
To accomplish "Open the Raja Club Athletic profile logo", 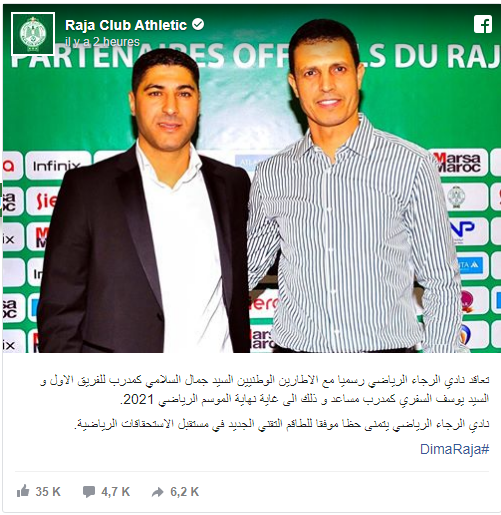I will (x=33, y=34).
